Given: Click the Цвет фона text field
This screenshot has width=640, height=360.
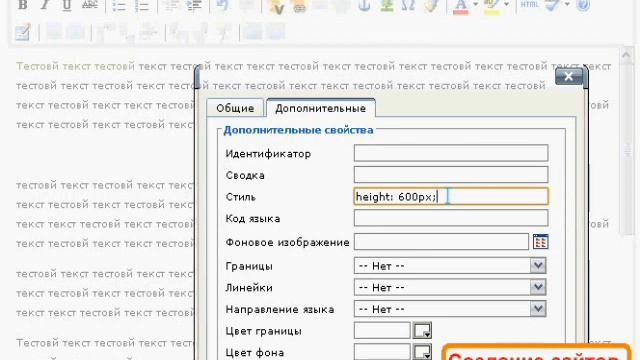Looking at the screenshot, I should coord(382,352).
